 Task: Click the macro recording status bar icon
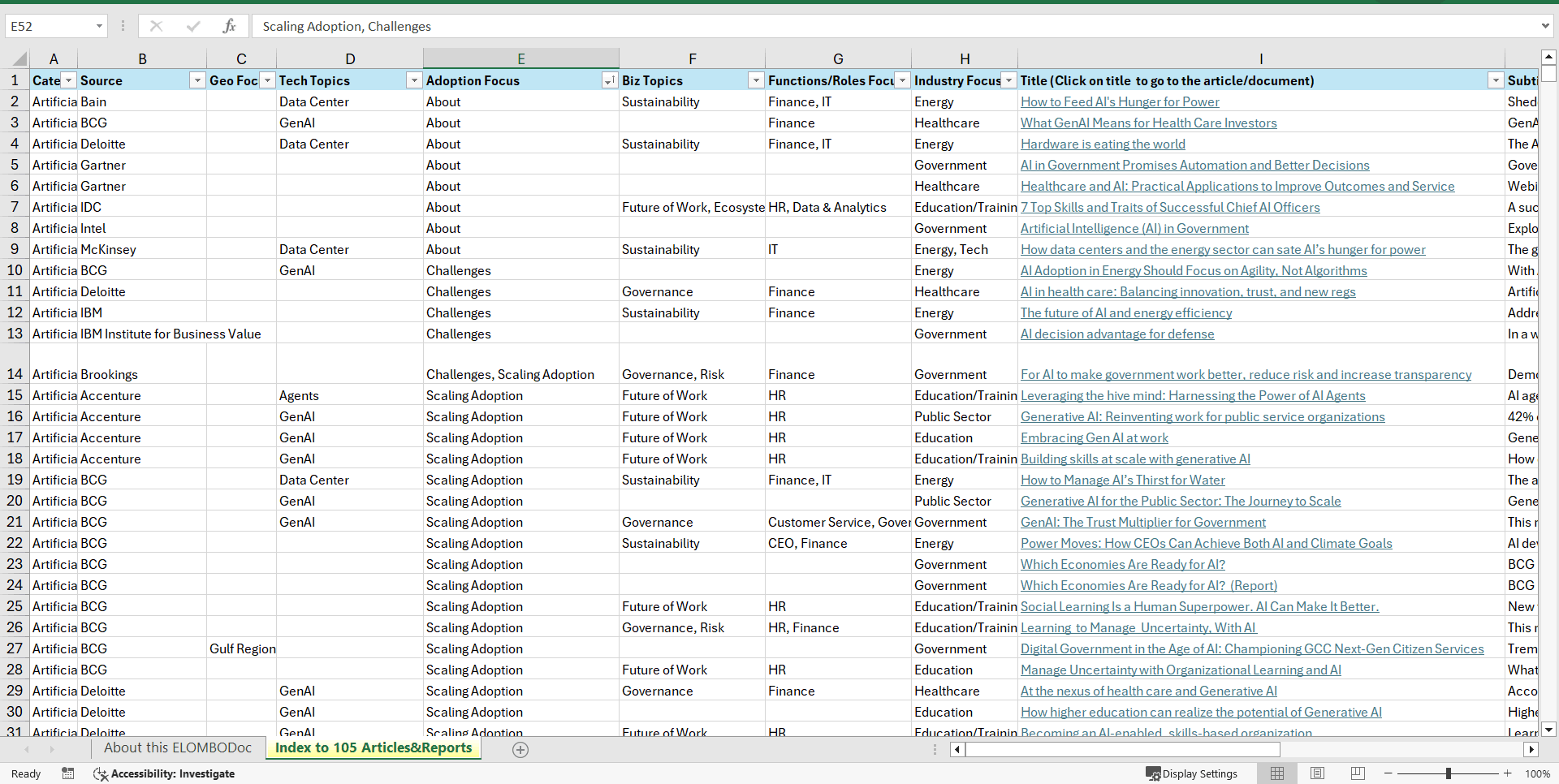(68, 773)
